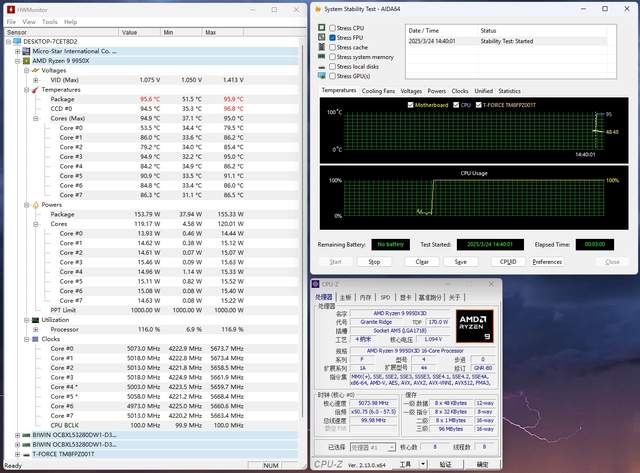Viewport: 640px width, 473px height.
Task: Expand the VID (Max) voltage entry
Action: 36,80
